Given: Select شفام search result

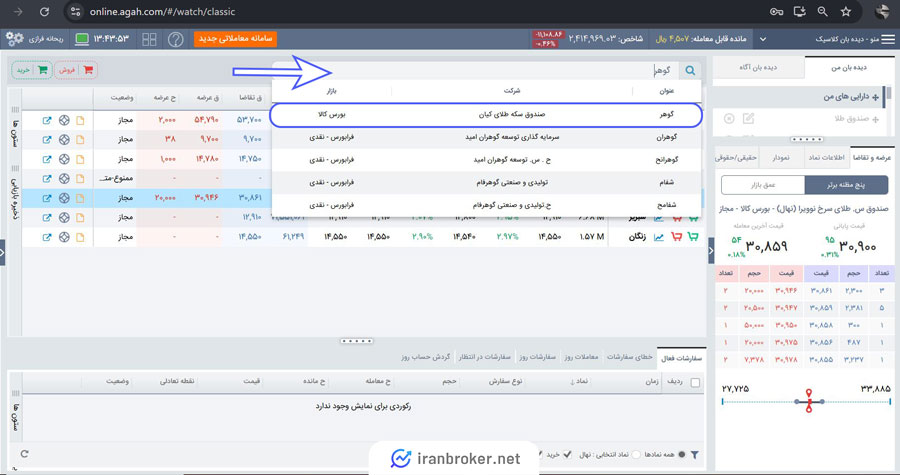Looking at the screenshot, I should point(486,182).
